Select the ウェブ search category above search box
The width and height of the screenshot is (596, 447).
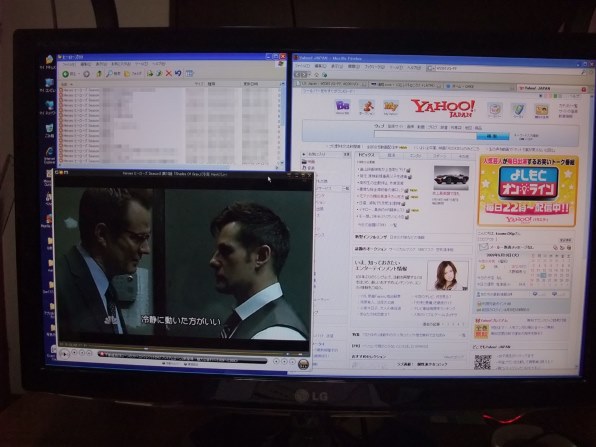(x=379, y=125)
